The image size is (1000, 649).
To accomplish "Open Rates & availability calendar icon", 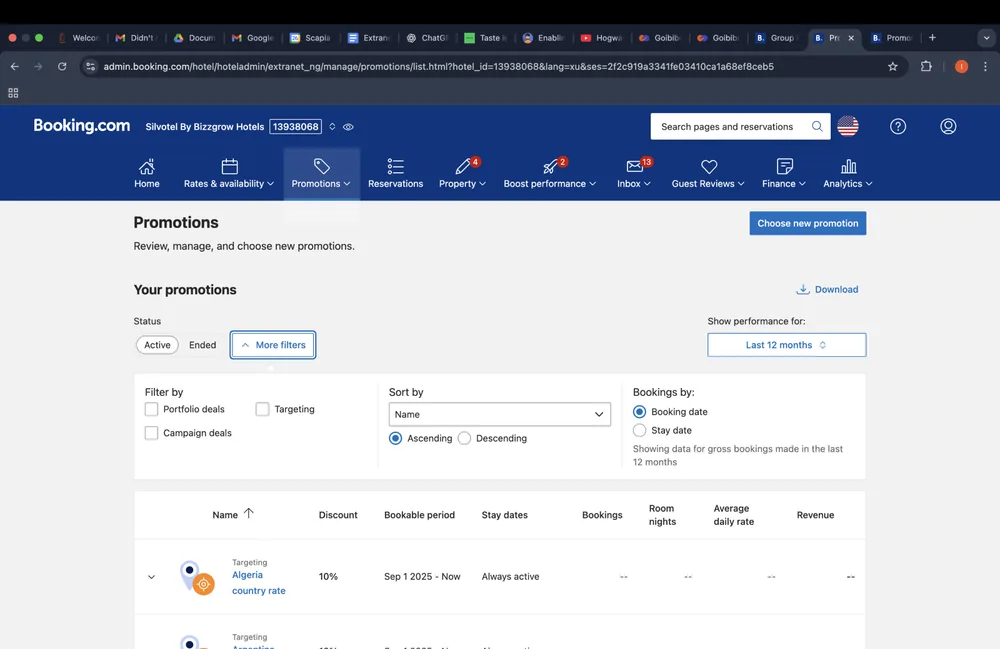I will pos(230,166).
